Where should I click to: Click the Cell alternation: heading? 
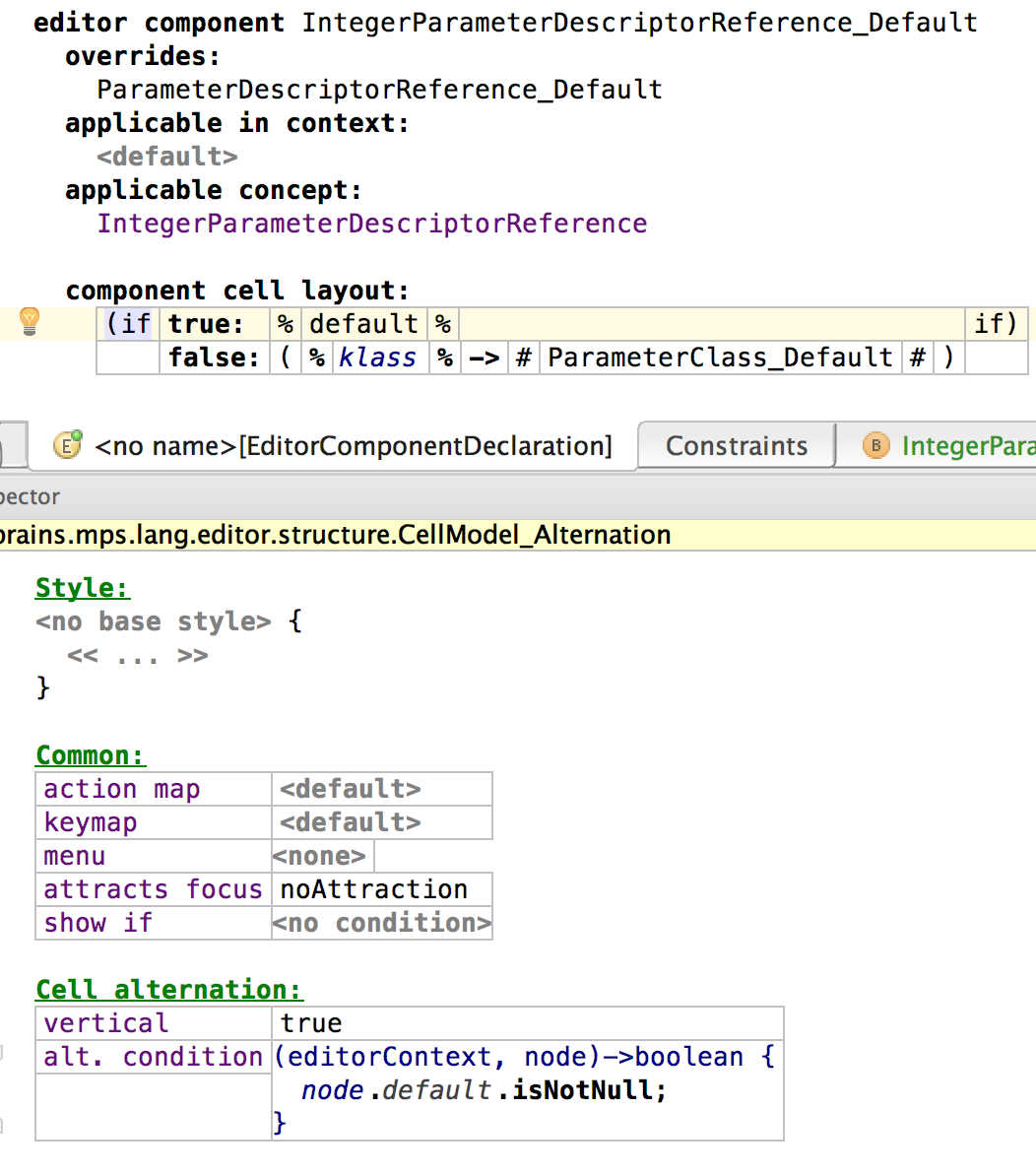point(169,990)
